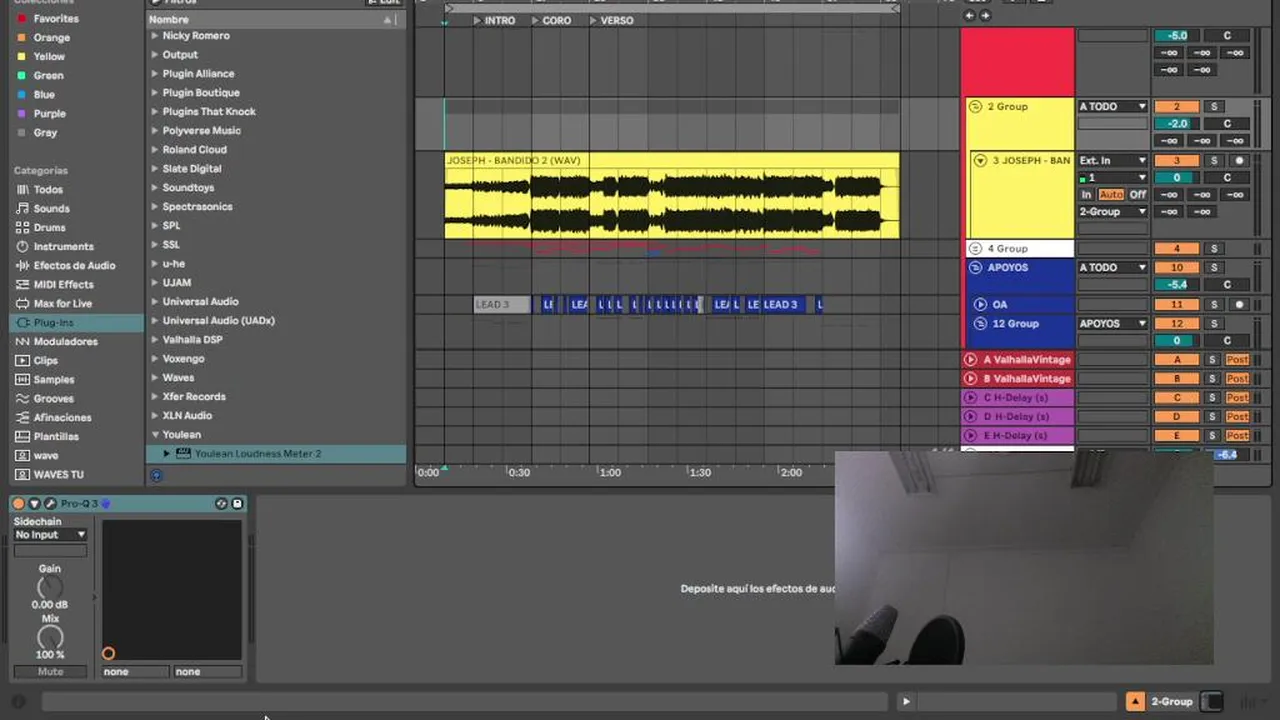Arm track 3 for recording

click(x=1239, y=161)
